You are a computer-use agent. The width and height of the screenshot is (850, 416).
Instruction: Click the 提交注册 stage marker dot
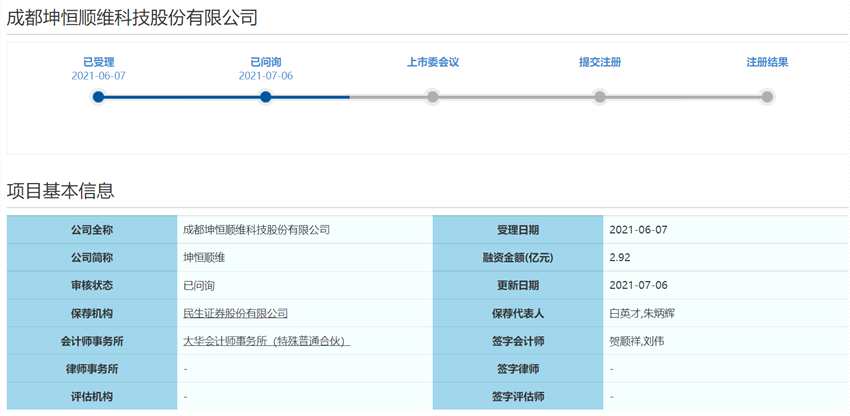pos(600,97)
